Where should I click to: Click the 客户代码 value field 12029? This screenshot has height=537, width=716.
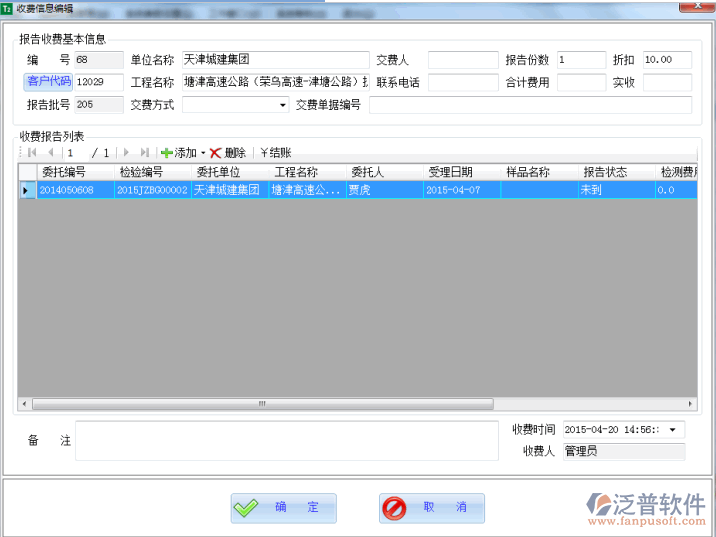coord(99,82)
